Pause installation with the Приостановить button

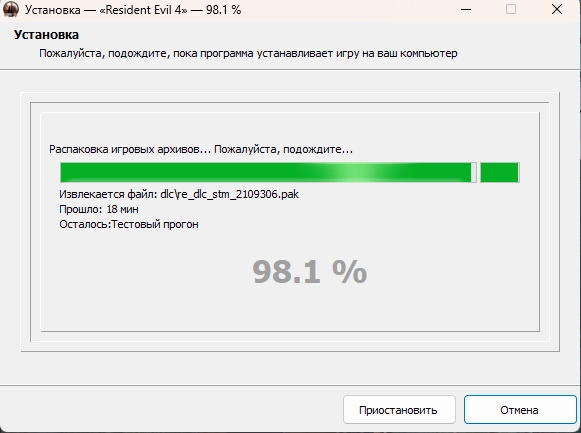(399, 410)
